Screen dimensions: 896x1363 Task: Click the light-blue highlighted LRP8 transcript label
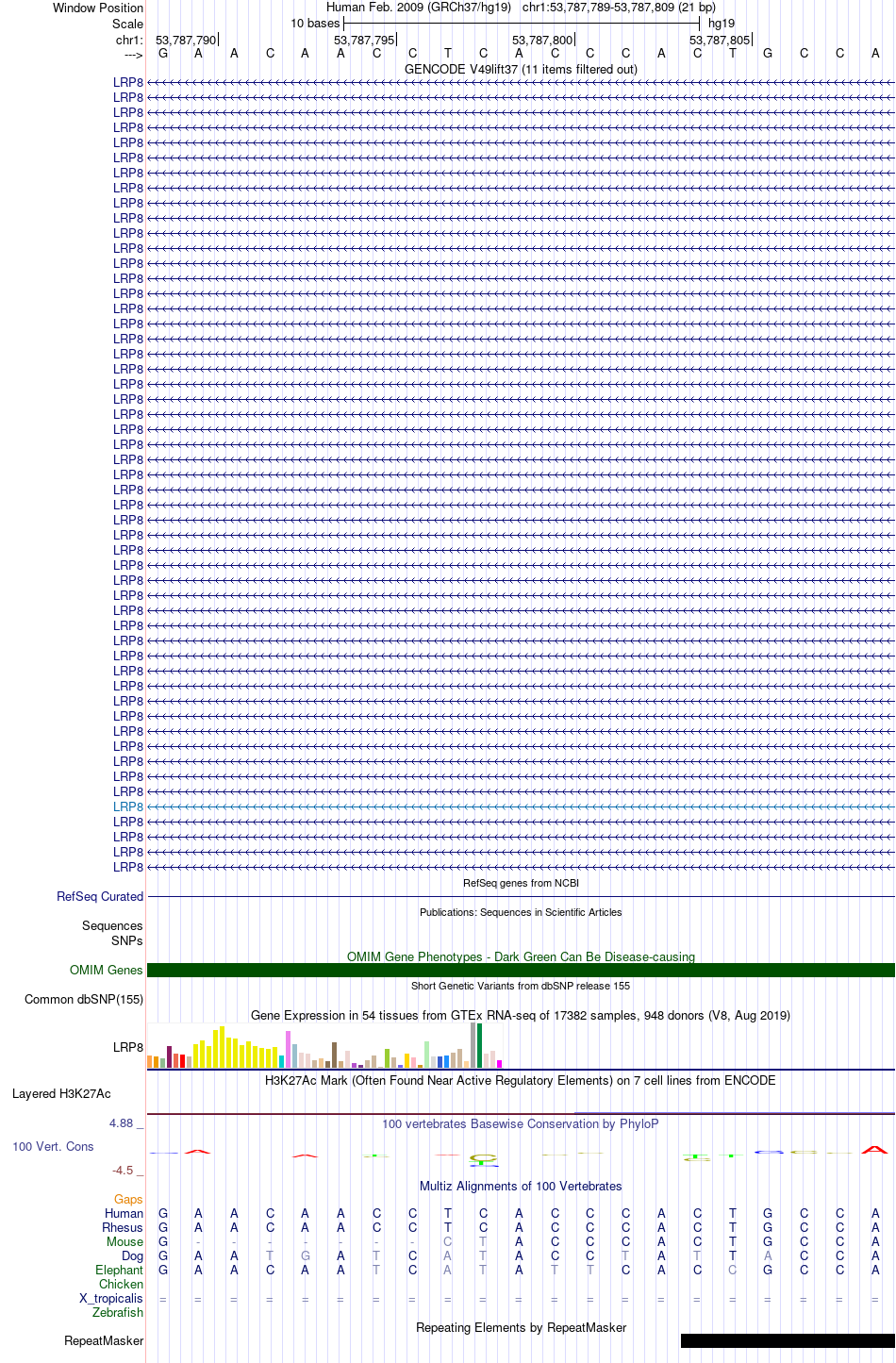coord(128,806)
